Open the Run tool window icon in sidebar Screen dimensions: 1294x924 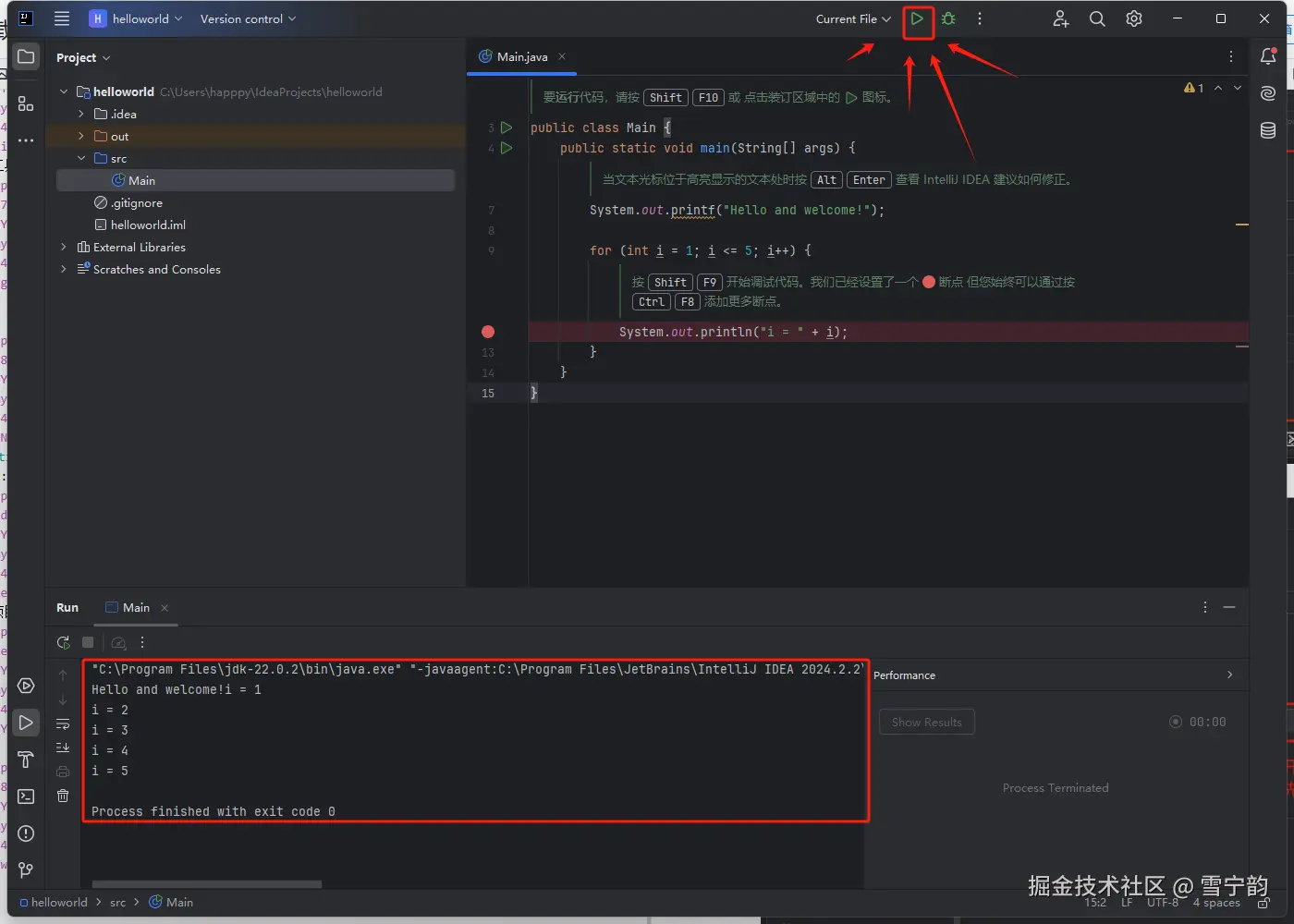pos(26,723)
